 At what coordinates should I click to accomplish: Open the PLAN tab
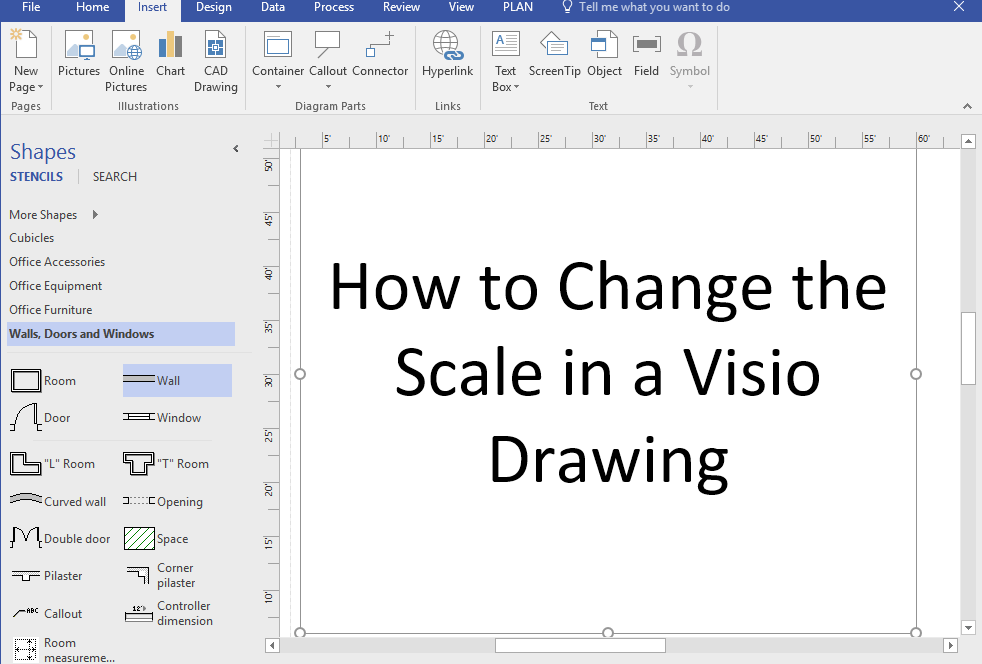517,7
